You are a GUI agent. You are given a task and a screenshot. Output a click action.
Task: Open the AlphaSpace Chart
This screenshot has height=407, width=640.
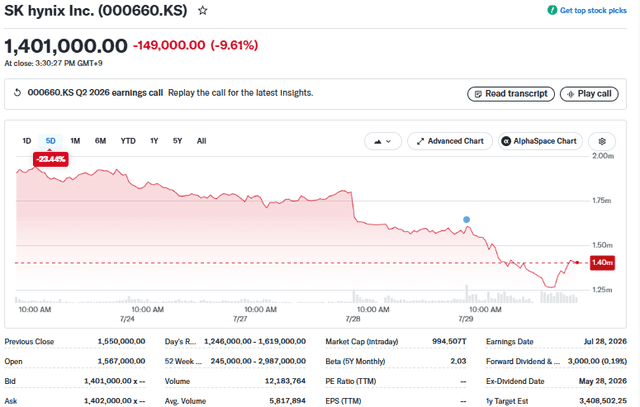[540, 141]
